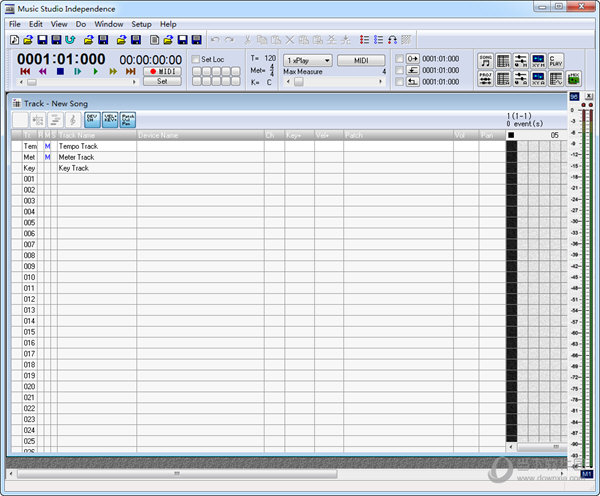Click the green chip device icon
The width and height of the screenshot is (600, 496).
pyautogui.click(x=574, y=78)
